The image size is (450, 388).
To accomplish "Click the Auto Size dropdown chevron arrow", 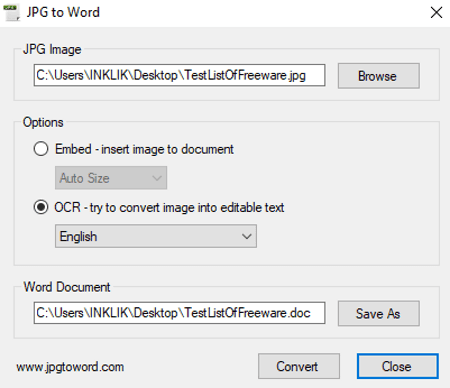I will [x=157, y=178].
